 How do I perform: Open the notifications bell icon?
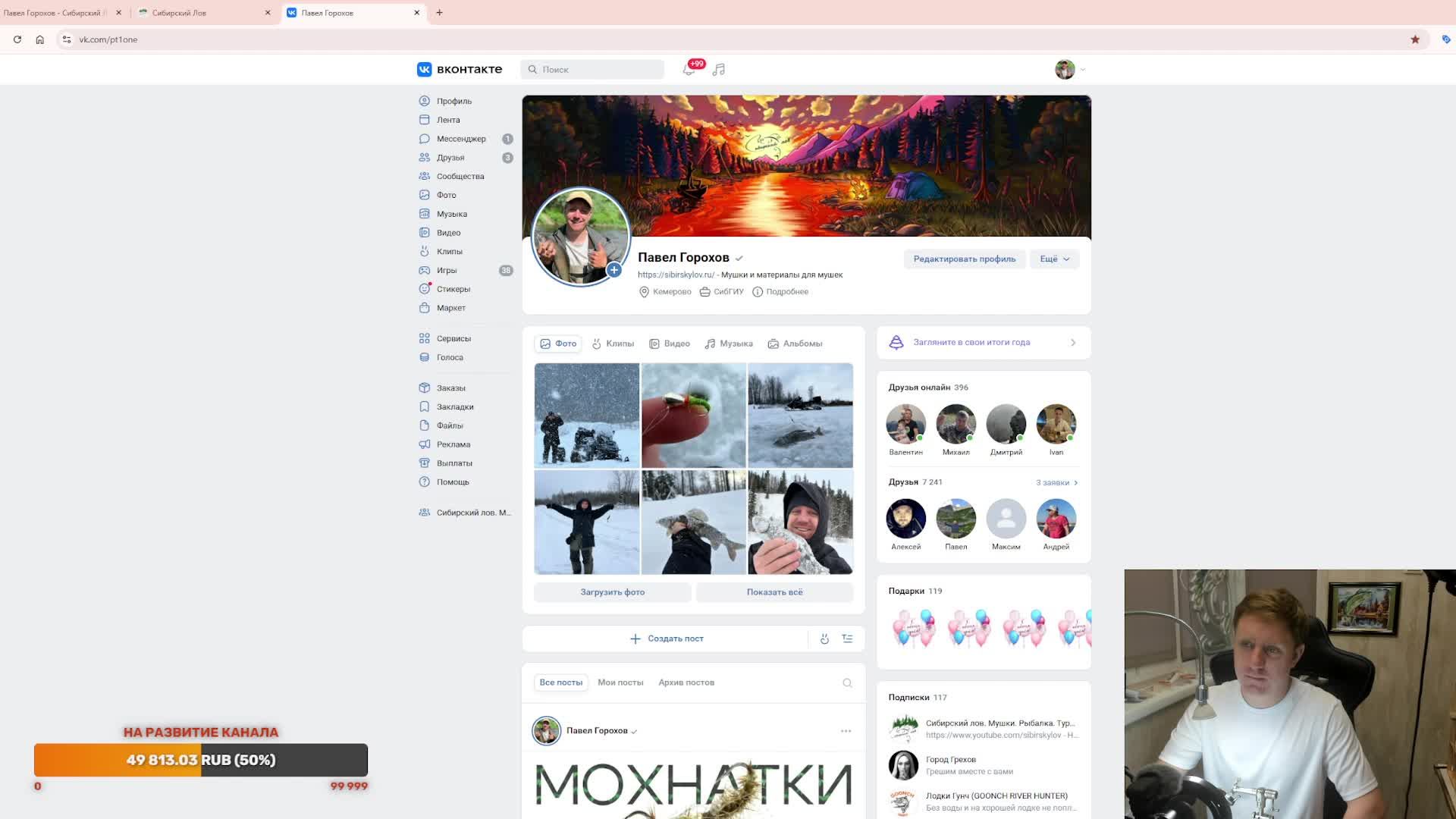(689, 70)
